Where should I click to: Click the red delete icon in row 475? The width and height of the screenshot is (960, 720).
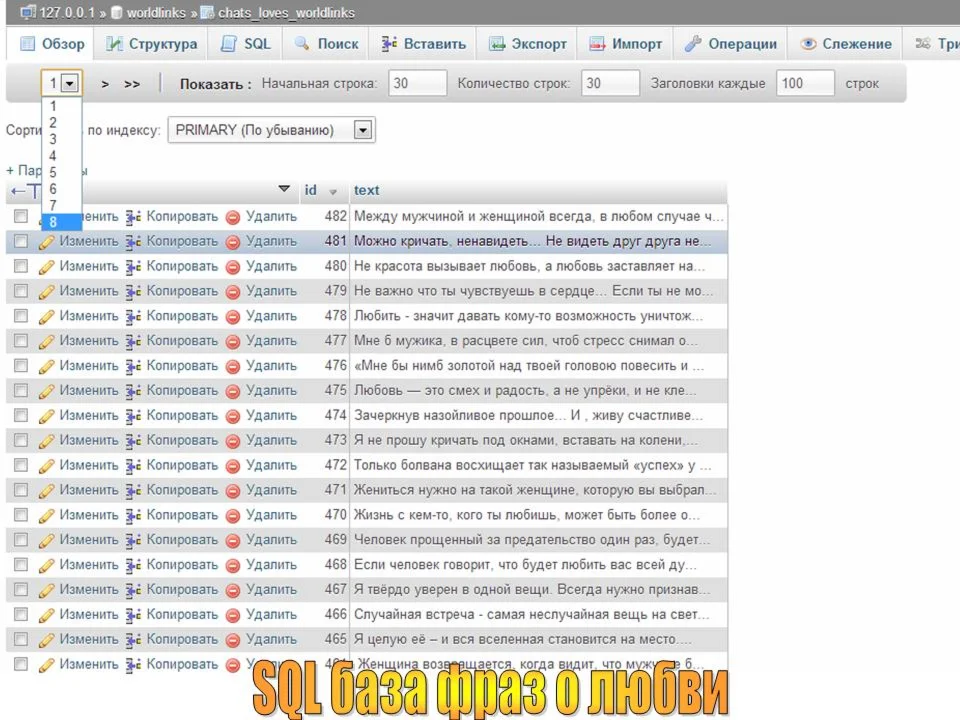[x=233, y=391]
